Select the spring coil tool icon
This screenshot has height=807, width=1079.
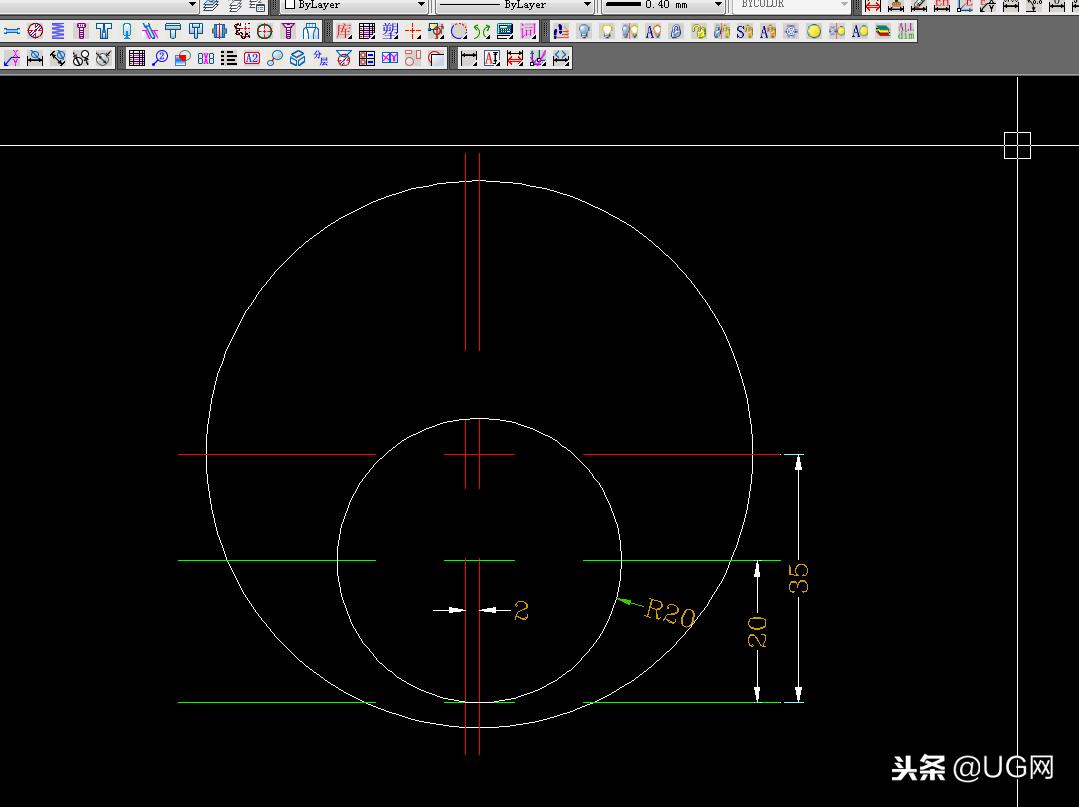pos(58,31)
